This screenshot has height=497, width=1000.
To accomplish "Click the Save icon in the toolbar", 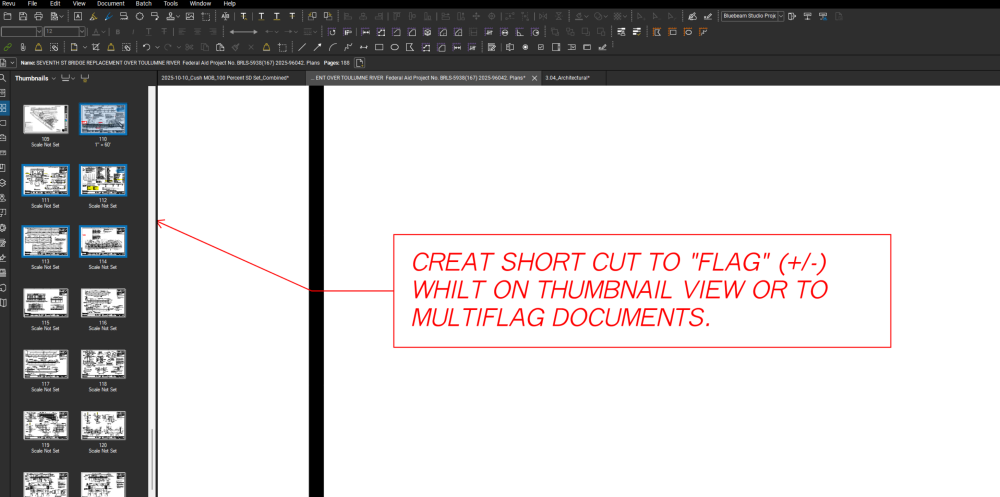I will click(23, 16).
